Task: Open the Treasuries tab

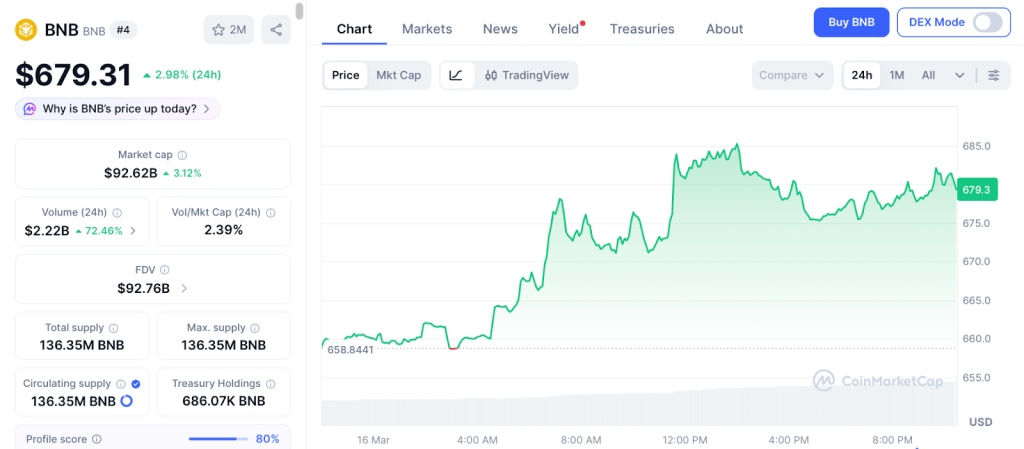Action: point(642,29)
